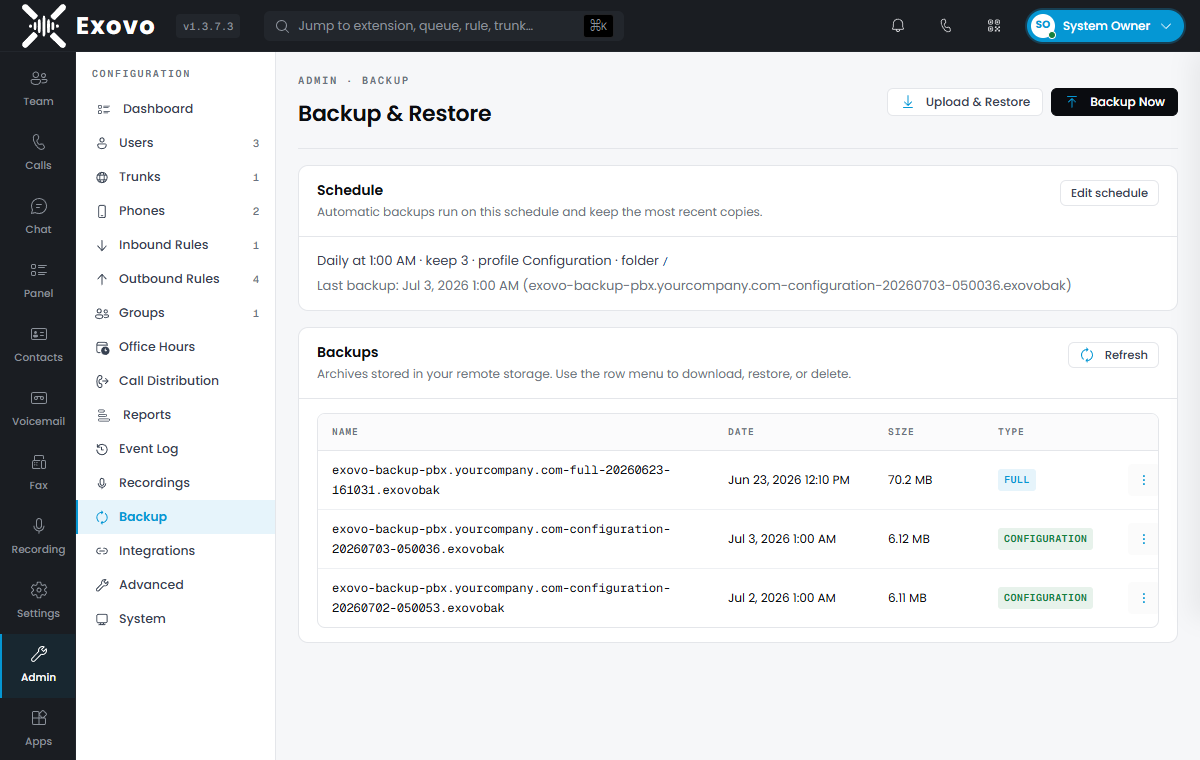The height and width of the screenshot is (760, 1200).
Task: Open the phone dialer icon
Action: pyautogui.click(x=946, y=26)
